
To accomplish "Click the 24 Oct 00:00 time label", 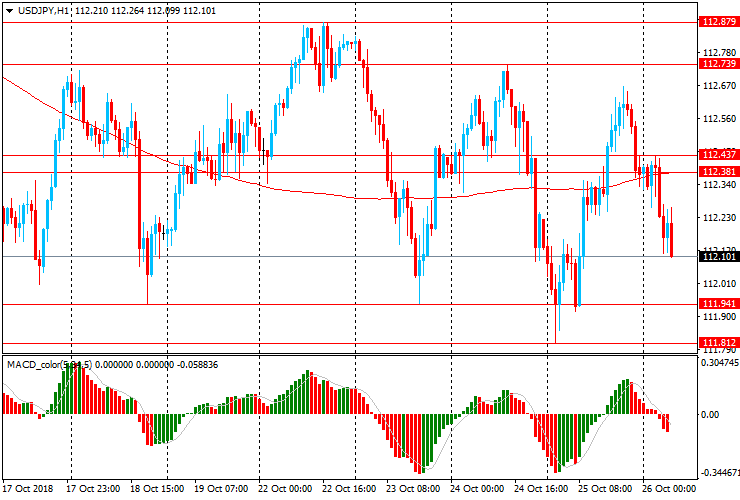I will click(477, 489).
